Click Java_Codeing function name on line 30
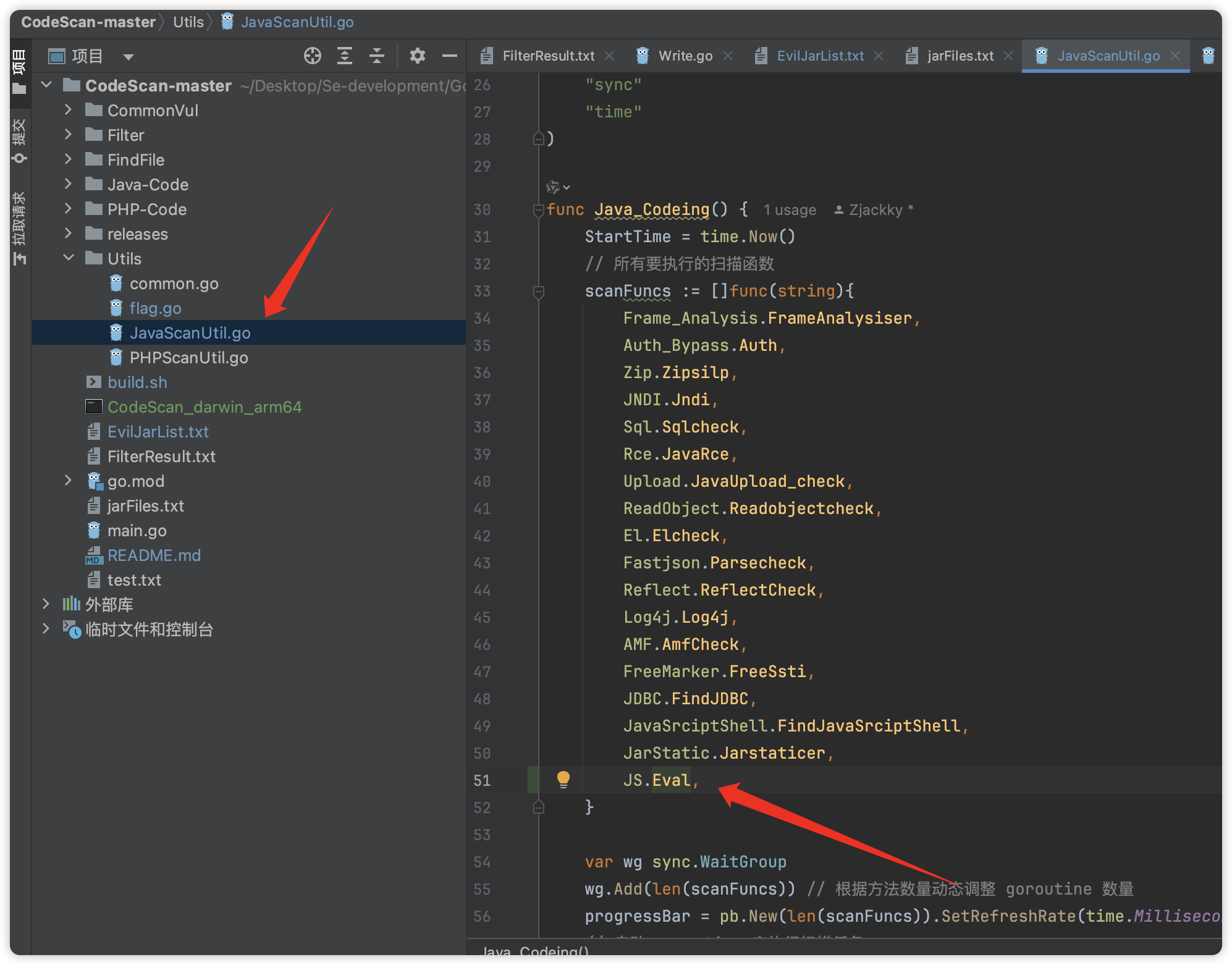This screenshot has height=965, width=1232. tap(651, 210)
